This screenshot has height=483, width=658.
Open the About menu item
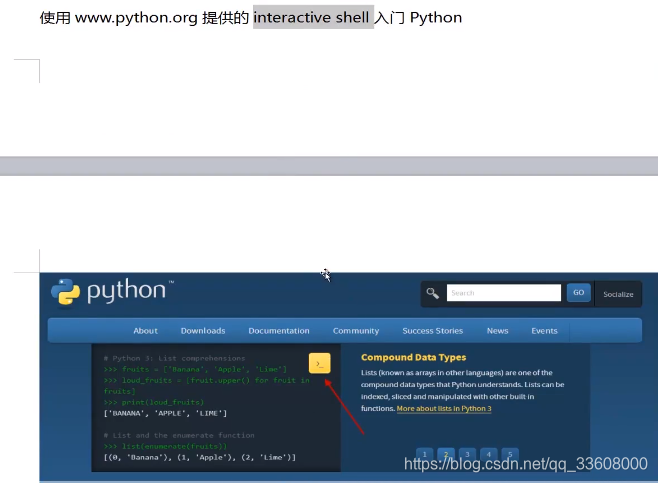click(146, 331)
